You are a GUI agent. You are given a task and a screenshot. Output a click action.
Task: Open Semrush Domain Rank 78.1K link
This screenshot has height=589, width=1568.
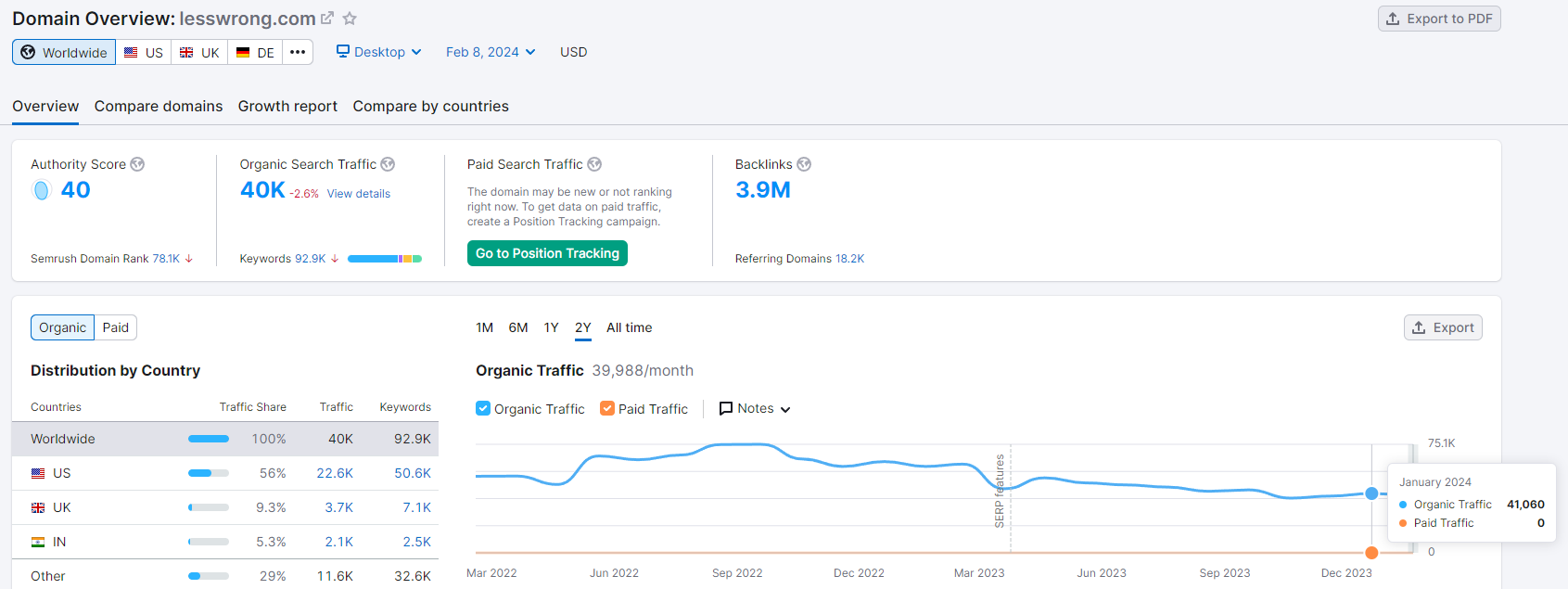click(x=166, y=259)
